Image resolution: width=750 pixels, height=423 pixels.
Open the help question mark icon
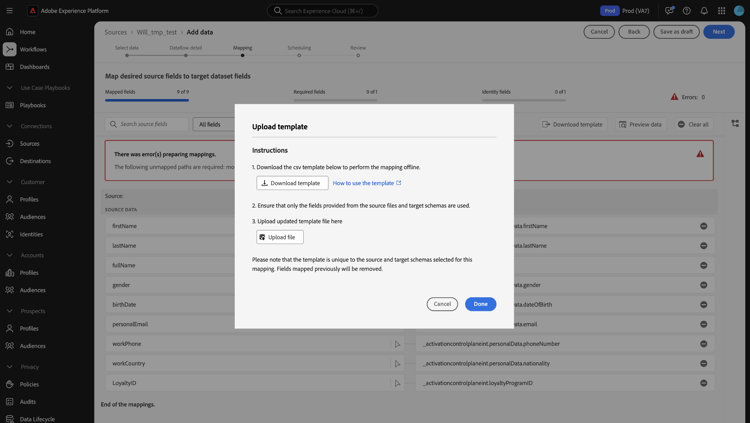pyautogui.click(x=686, y=11)
